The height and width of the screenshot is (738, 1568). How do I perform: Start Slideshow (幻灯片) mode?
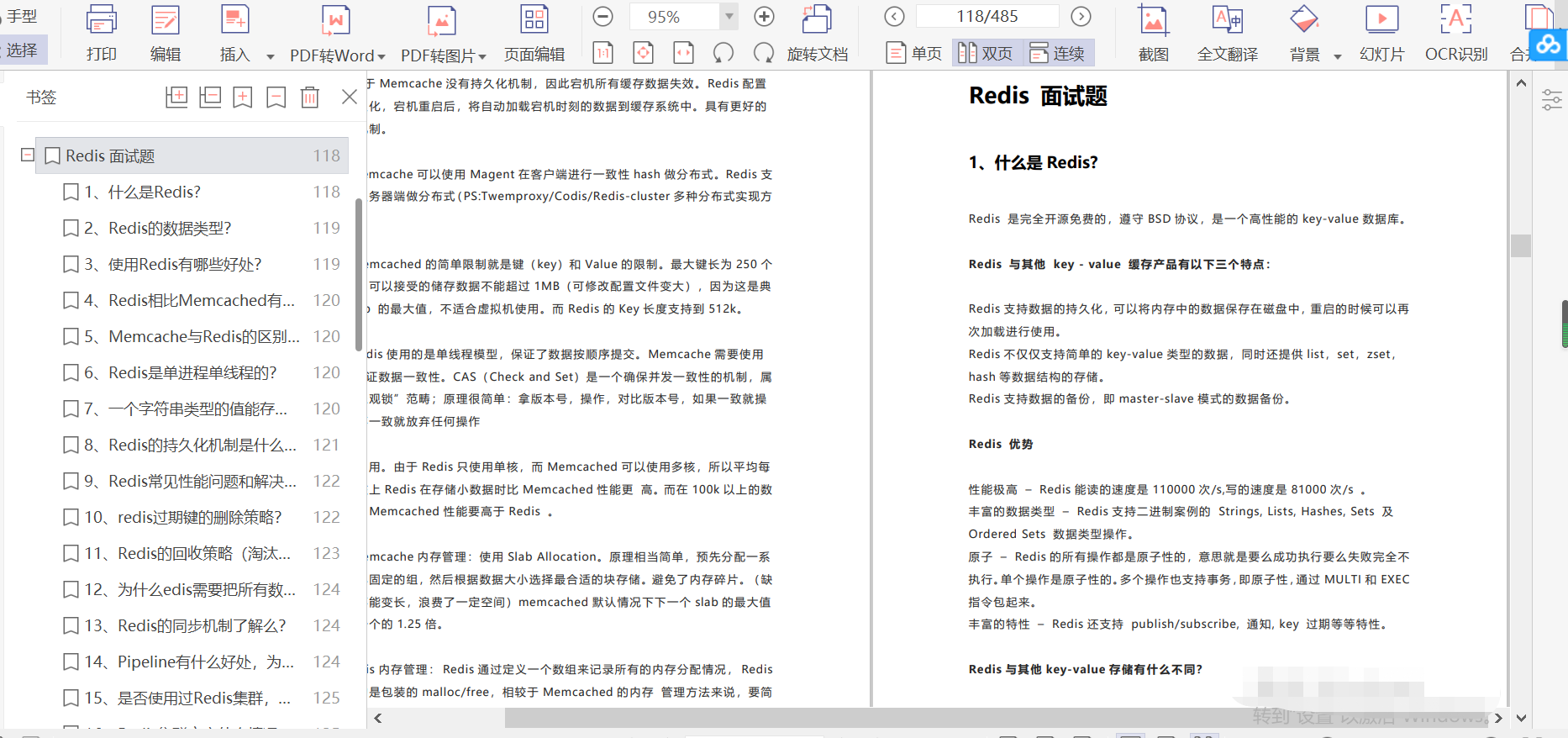[x=1382, y=34]
